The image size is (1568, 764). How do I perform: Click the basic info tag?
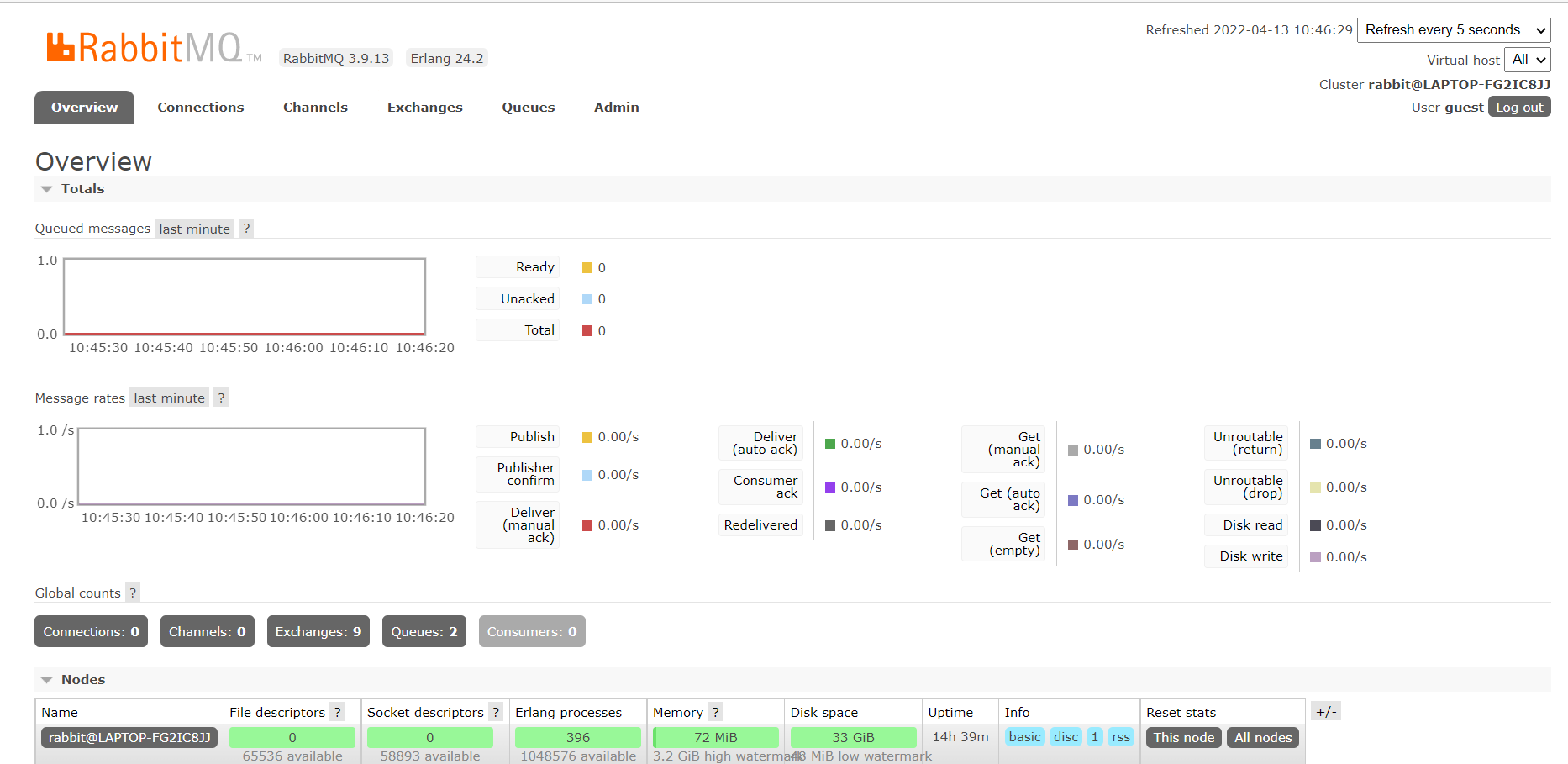click(1024, 737)
